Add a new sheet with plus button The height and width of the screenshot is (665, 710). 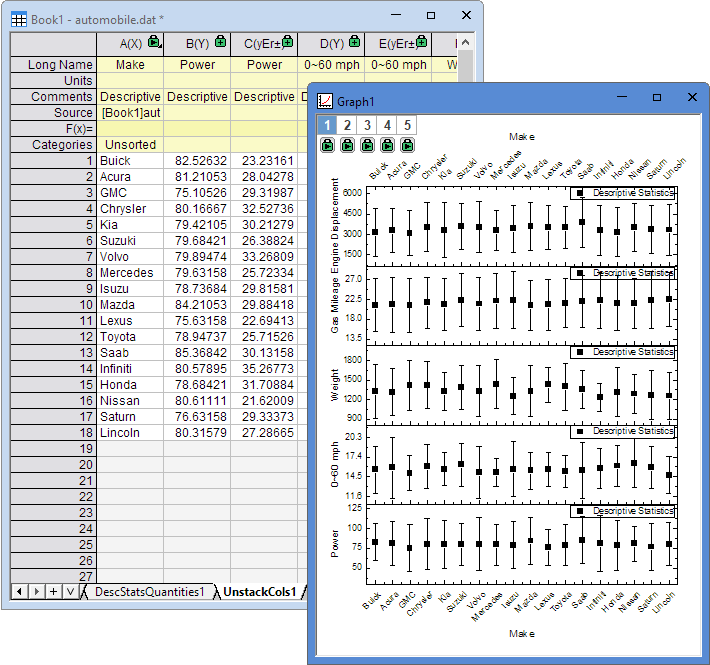(53, 591)
